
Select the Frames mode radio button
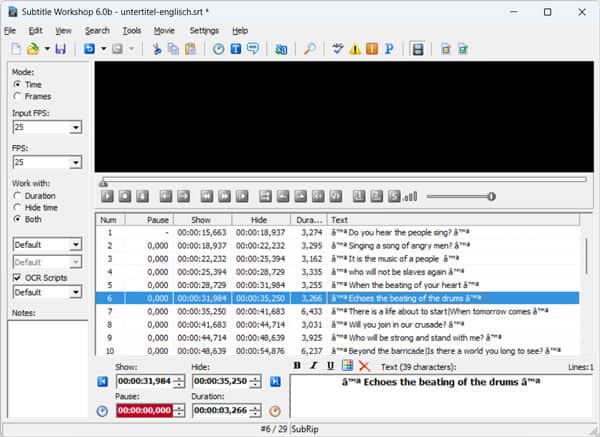(17, 96)
